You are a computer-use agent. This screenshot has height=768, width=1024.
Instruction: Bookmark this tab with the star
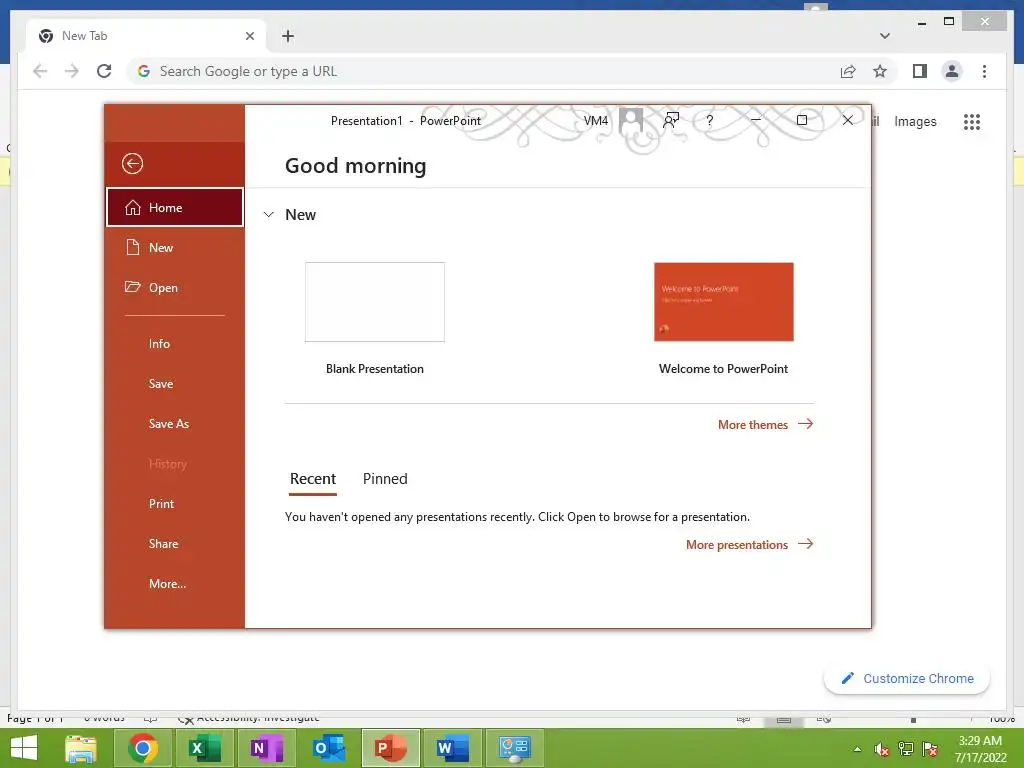point(880,71)
